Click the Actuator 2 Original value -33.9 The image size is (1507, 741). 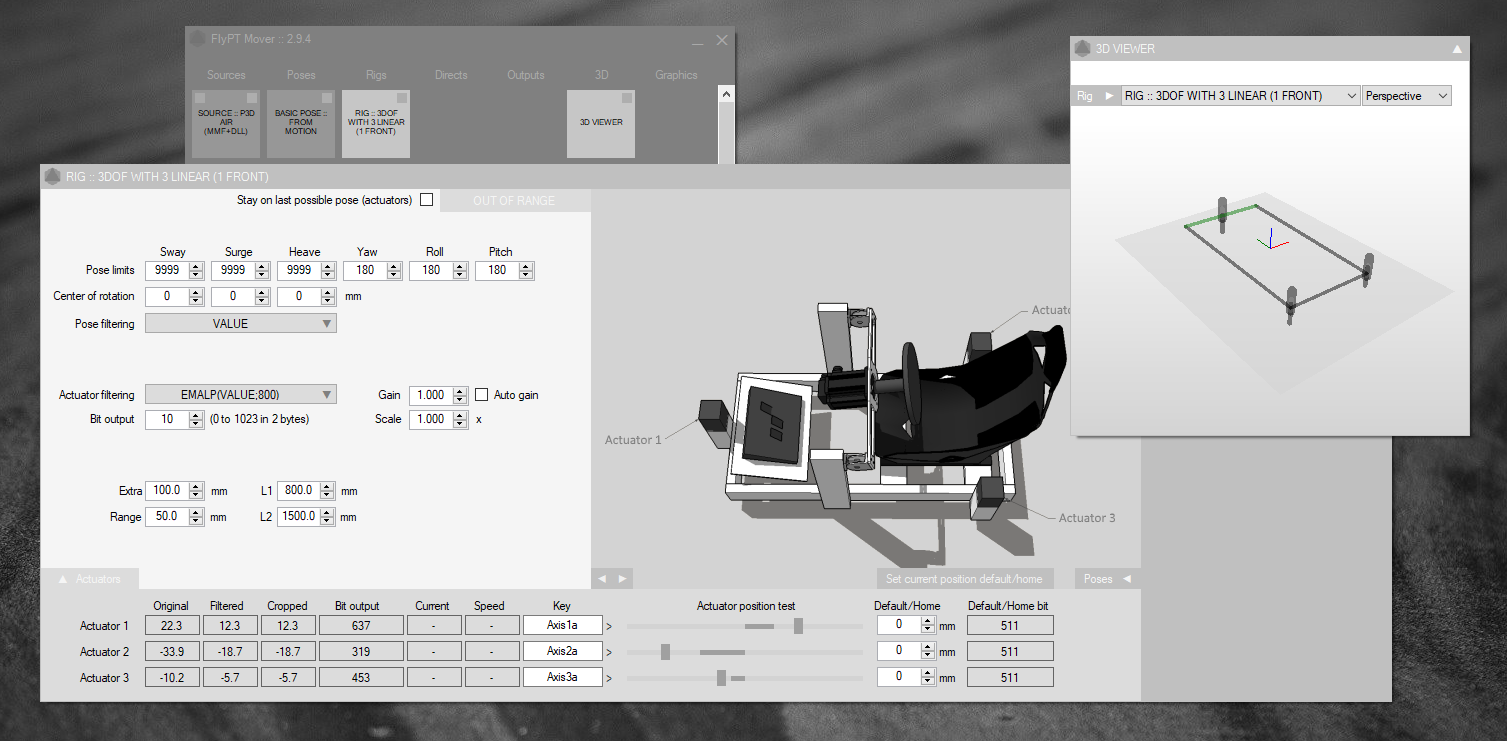pyautogui.click(x=171, y=652)
